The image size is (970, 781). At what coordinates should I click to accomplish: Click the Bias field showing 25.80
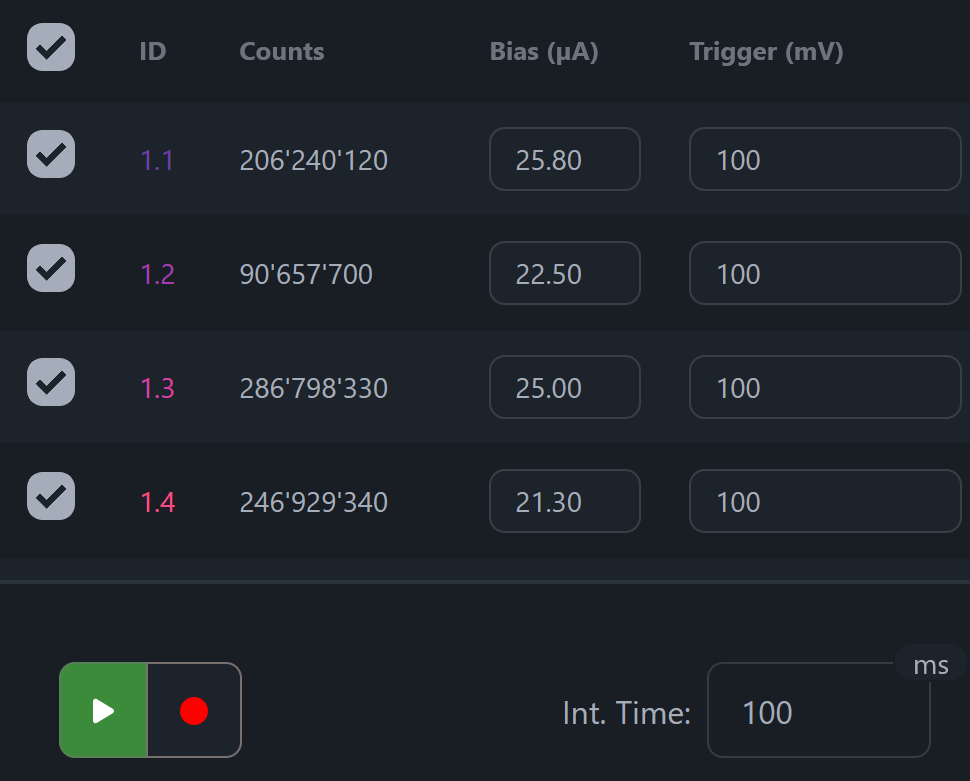(x=564, y=160)
